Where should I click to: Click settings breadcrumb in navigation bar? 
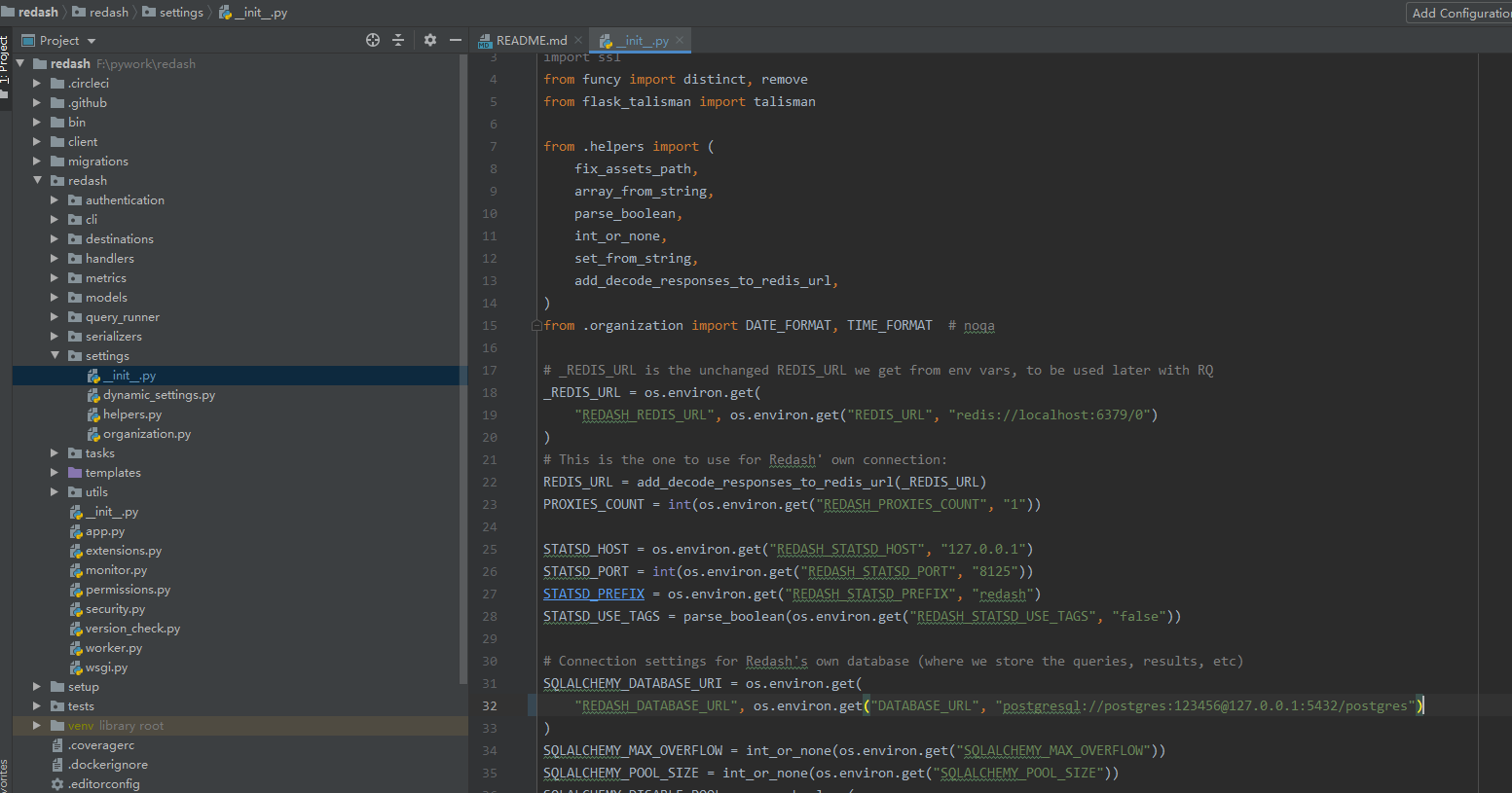[172, 12]
